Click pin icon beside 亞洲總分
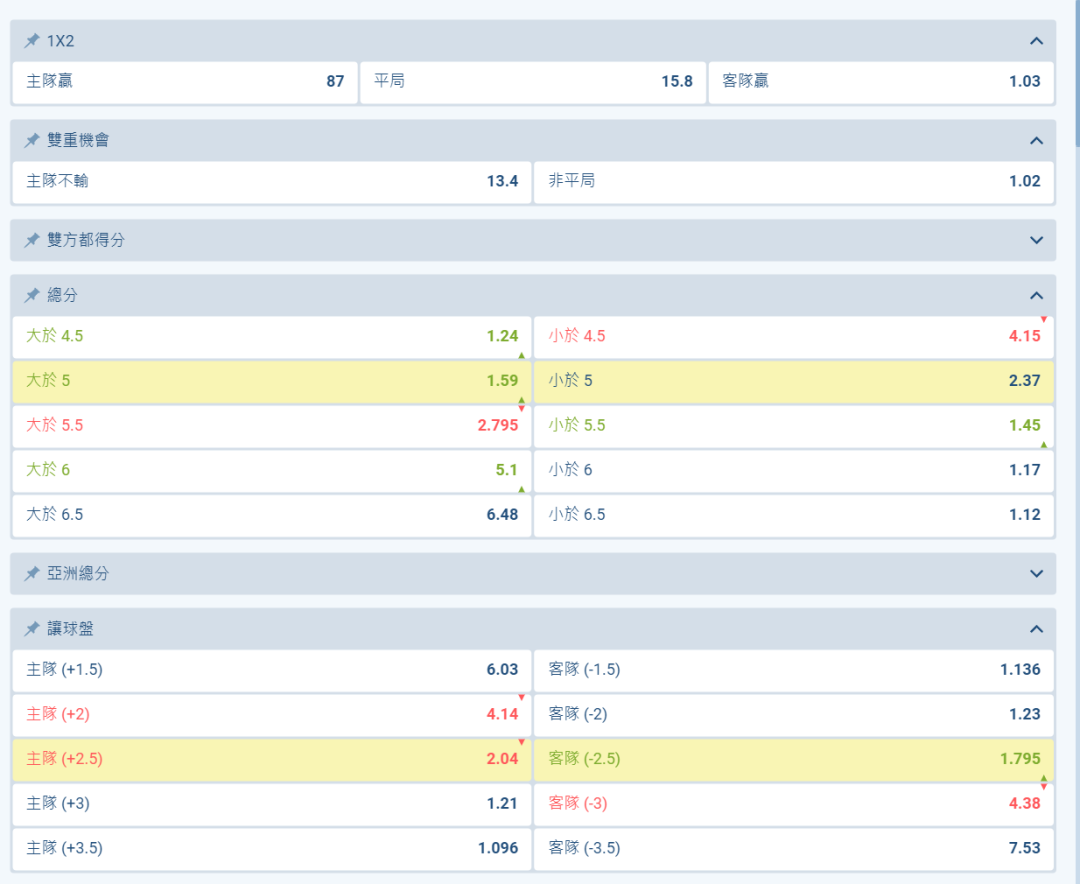This screenshot has width=1080, height=884. click(x=32, y=573)
